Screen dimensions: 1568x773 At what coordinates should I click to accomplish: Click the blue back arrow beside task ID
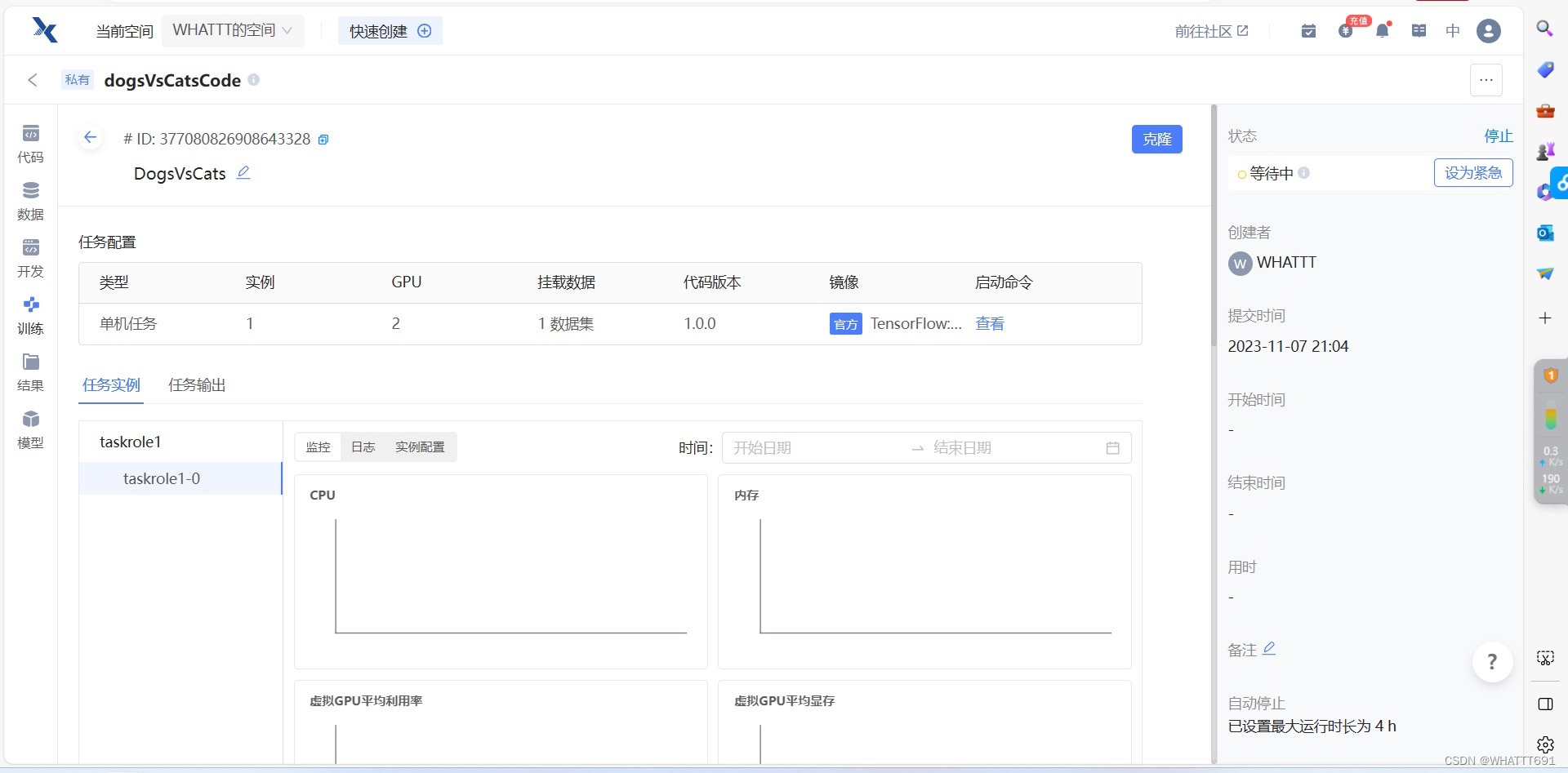91,137
